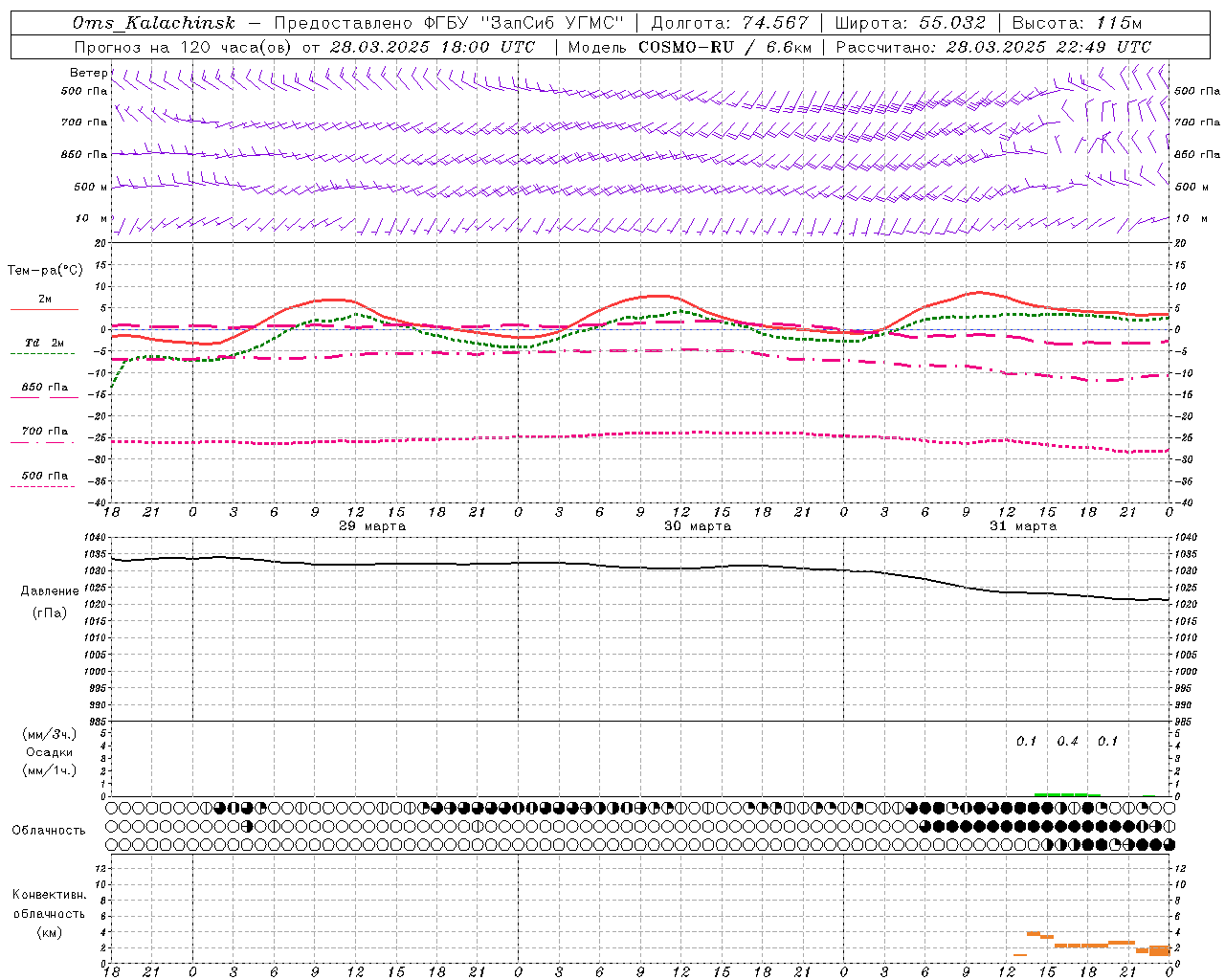The width and height of the screenshot is (1225, 980).
Task: Click the 31 марта date label
Action: [x=1023, y=526]
